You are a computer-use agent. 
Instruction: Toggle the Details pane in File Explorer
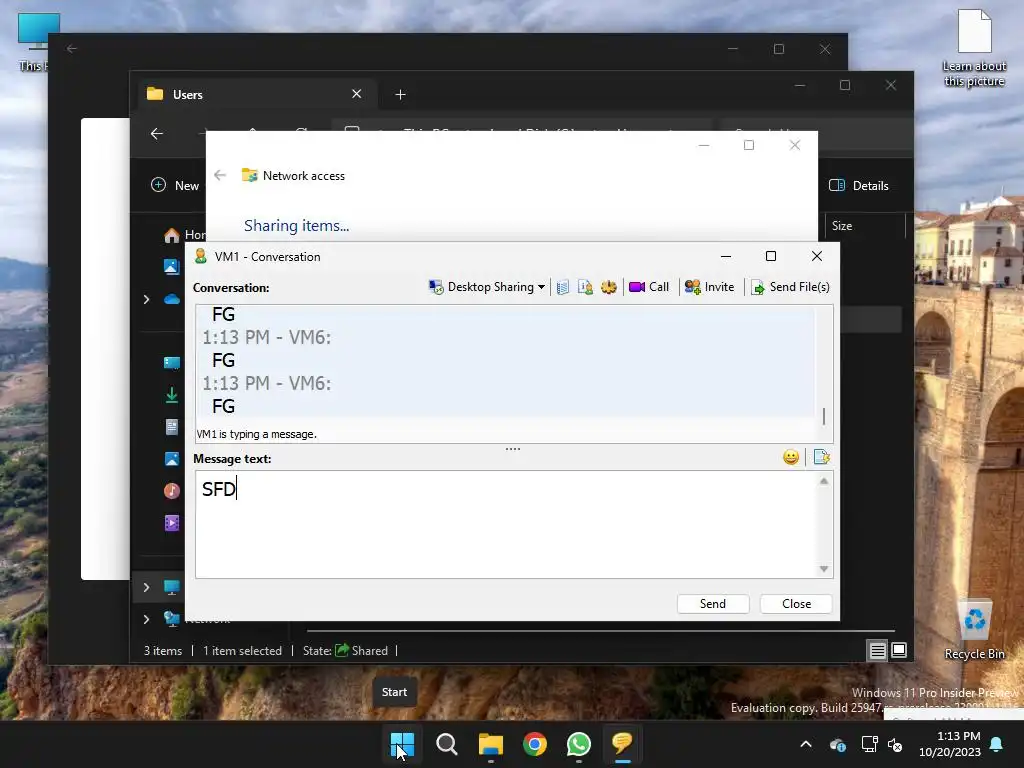[x=859, y=185]
